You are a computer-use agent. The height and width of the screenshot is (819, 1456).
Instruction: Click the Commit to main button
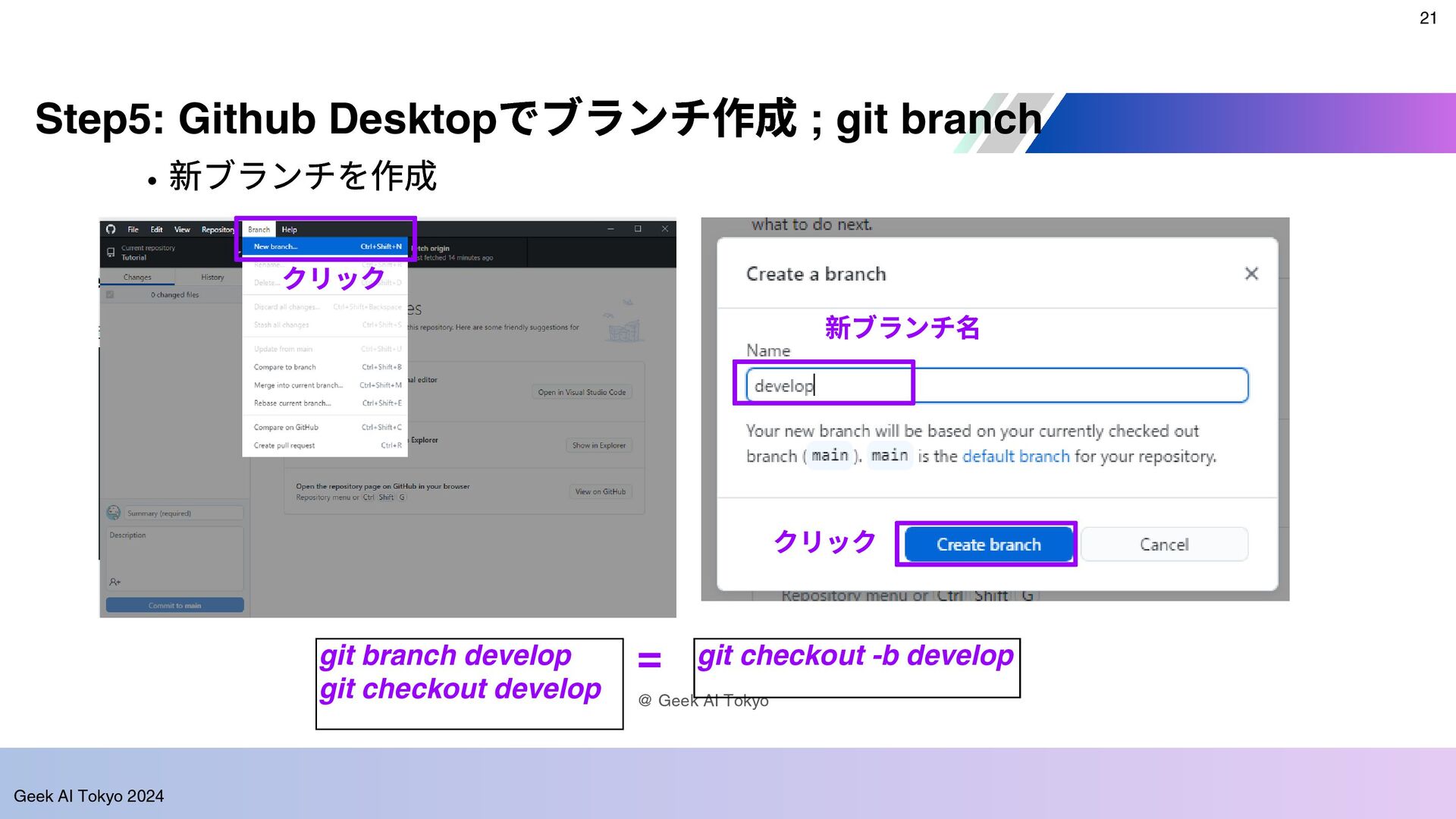174,605
